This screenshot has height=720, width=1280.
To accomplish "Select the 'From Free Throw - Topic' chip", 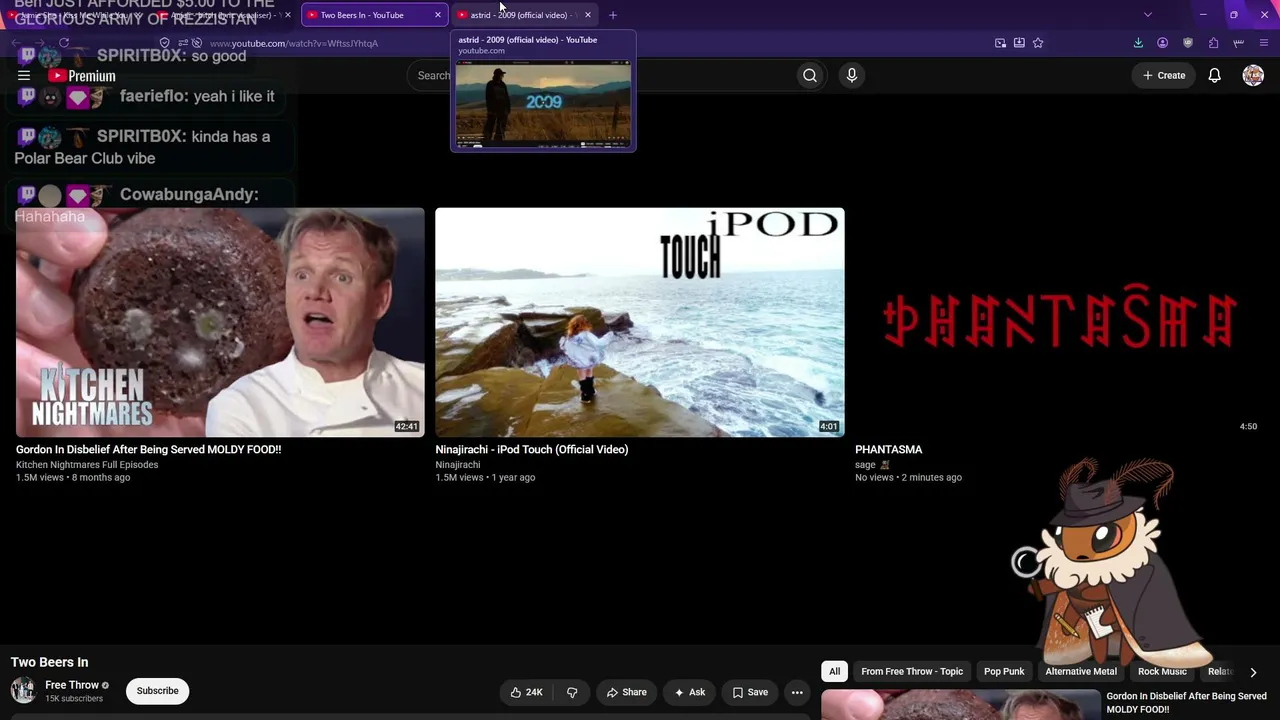I will click(912, 672).
